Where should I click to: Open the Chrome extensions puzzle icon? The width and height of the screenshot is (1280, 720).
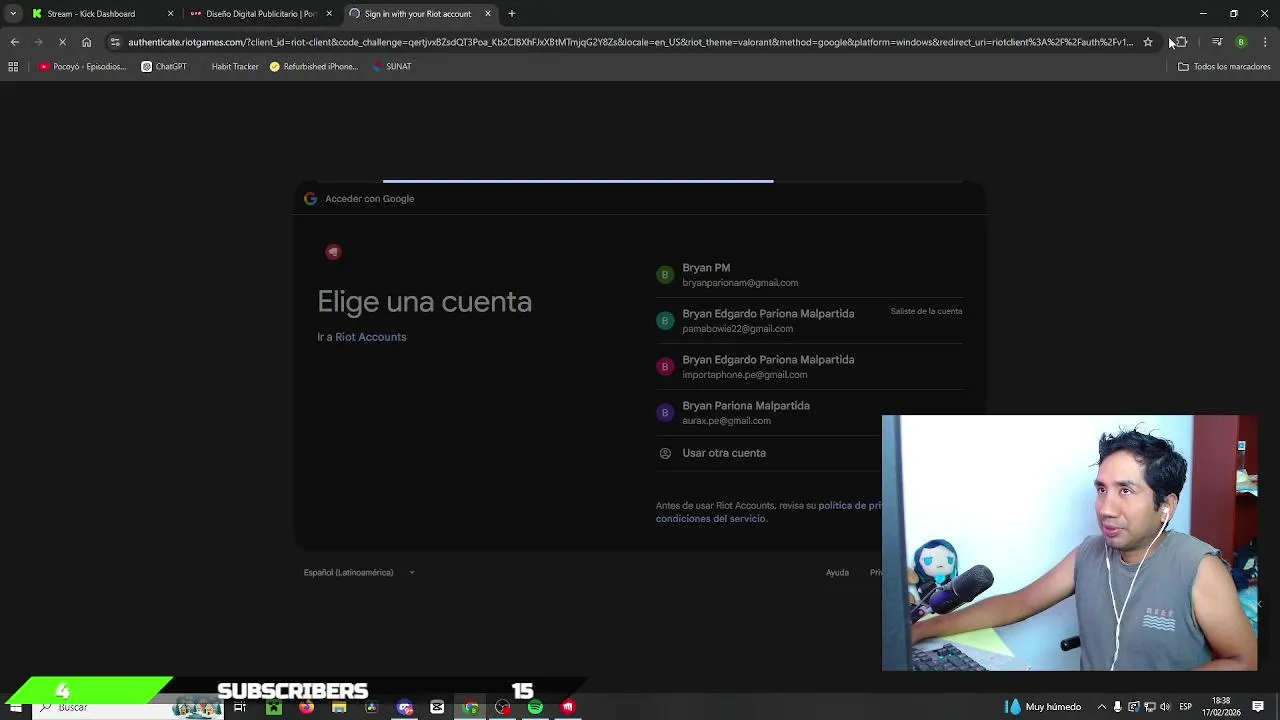(x=1181, y=42)
